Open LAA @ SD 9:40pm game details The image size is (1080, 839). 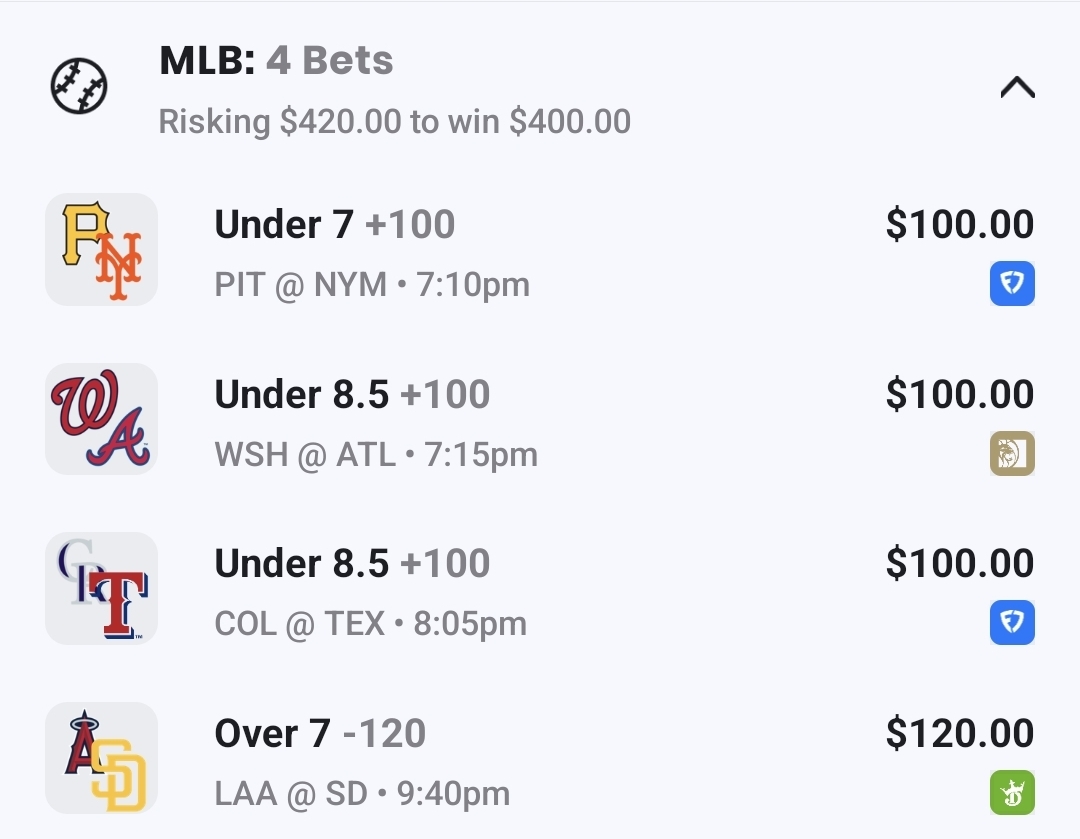point(362,795)
